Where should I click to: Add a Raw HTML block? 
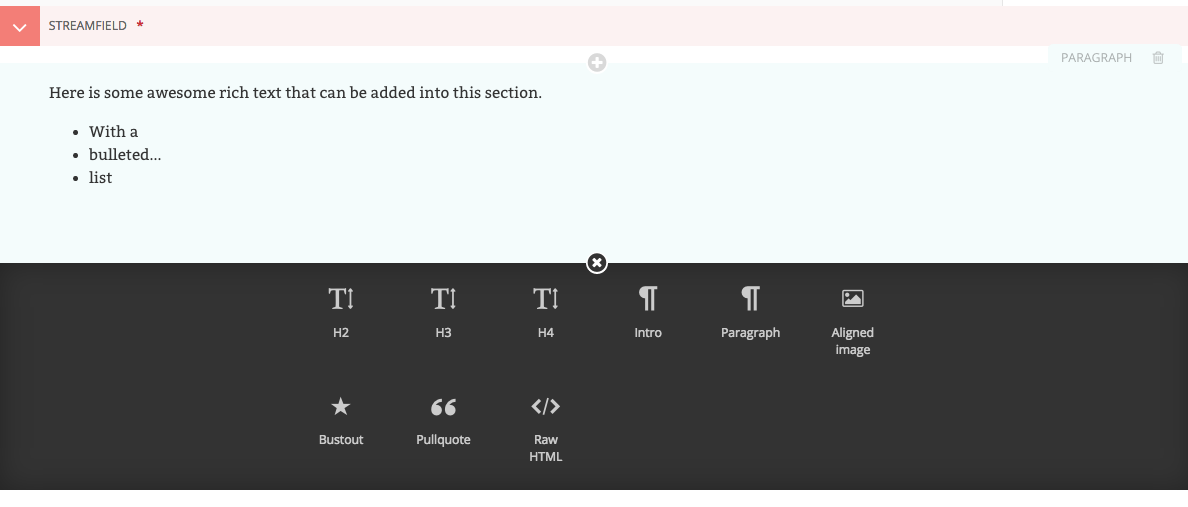pos(545,426)
